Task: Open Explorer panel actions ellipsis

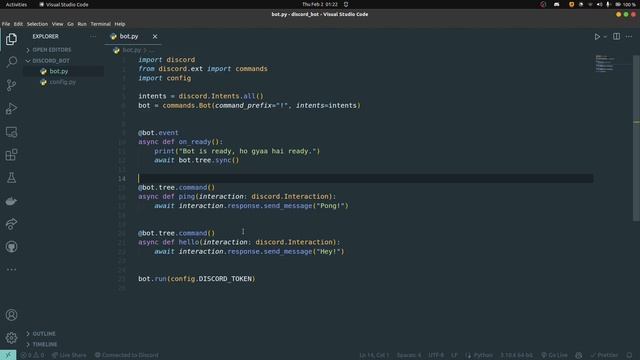Action: pyautogui.click(x=93, y=36)
